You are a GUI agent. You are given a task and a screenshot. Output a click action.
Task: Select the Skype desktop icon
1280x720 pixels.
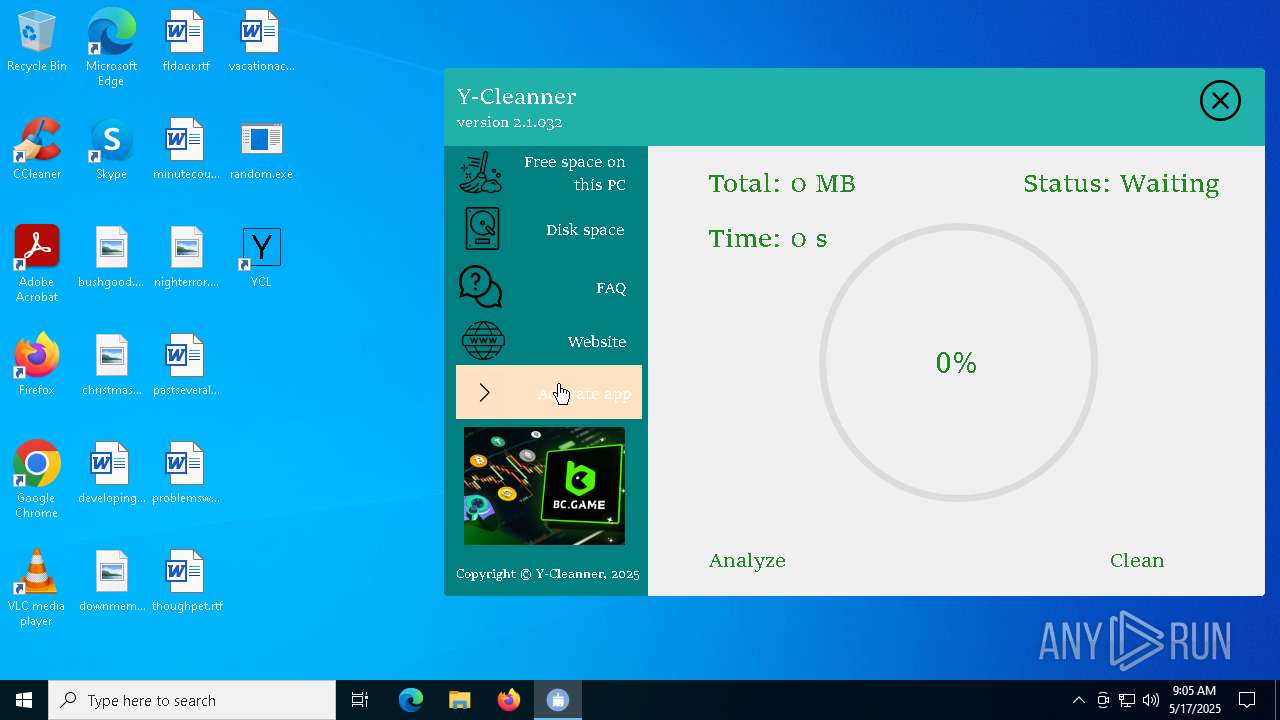(111, 150)
